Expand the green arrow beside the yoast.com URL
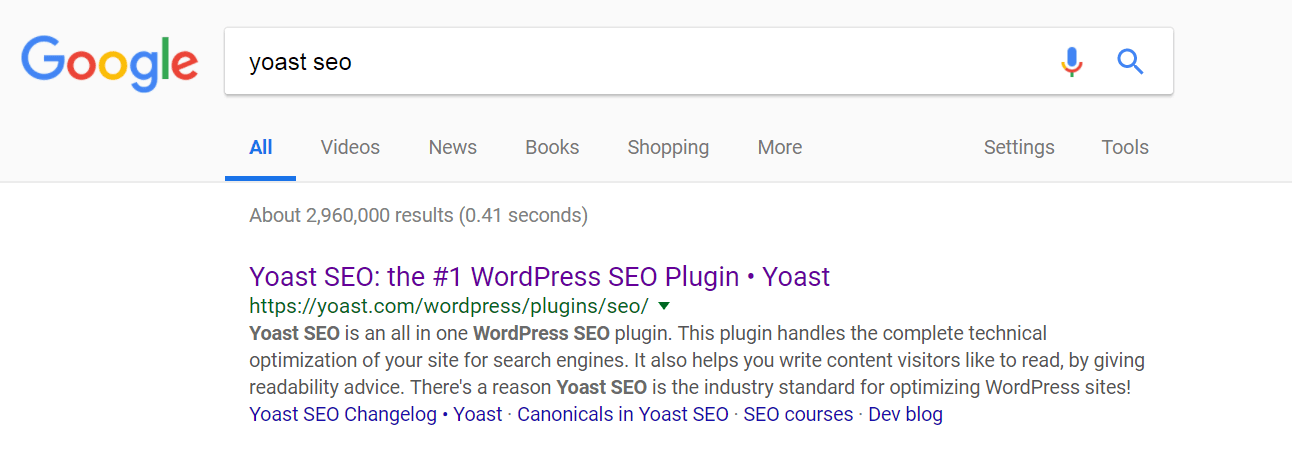Viewport: 1292px width, 450px height. coord(664,305)
